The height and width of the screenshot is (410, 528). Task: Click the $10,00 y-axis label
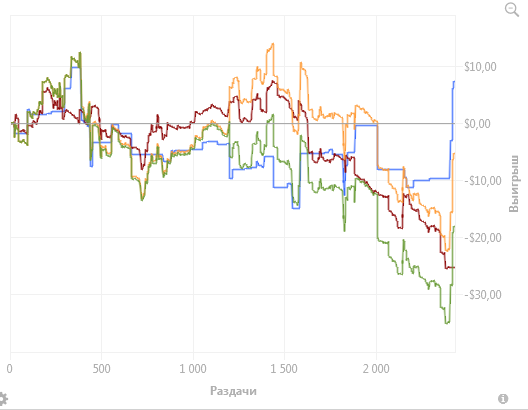click(480, 67)
